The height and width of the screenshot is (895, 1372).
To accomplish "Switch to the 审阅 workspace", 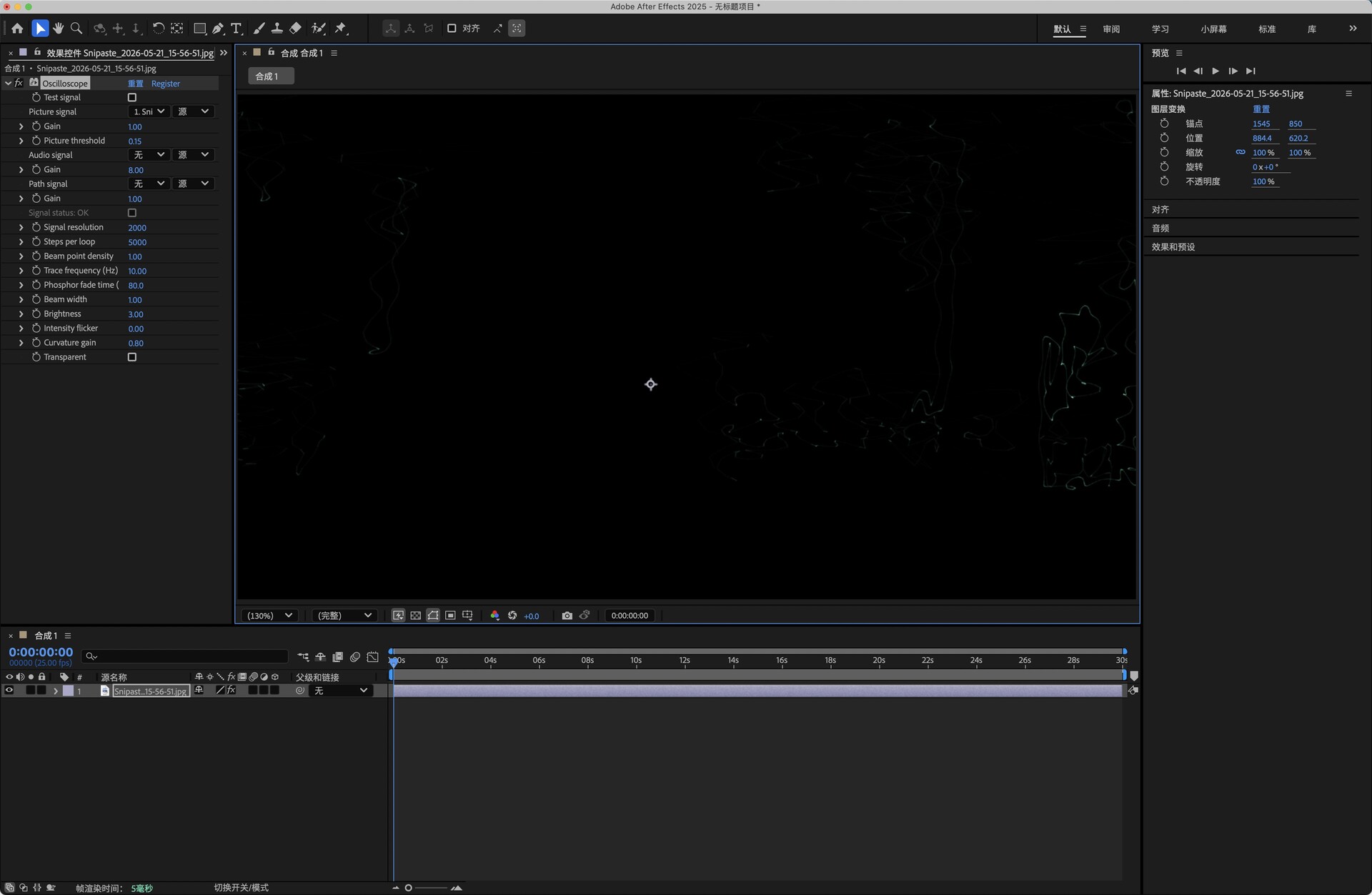I will click(1111, 29).
